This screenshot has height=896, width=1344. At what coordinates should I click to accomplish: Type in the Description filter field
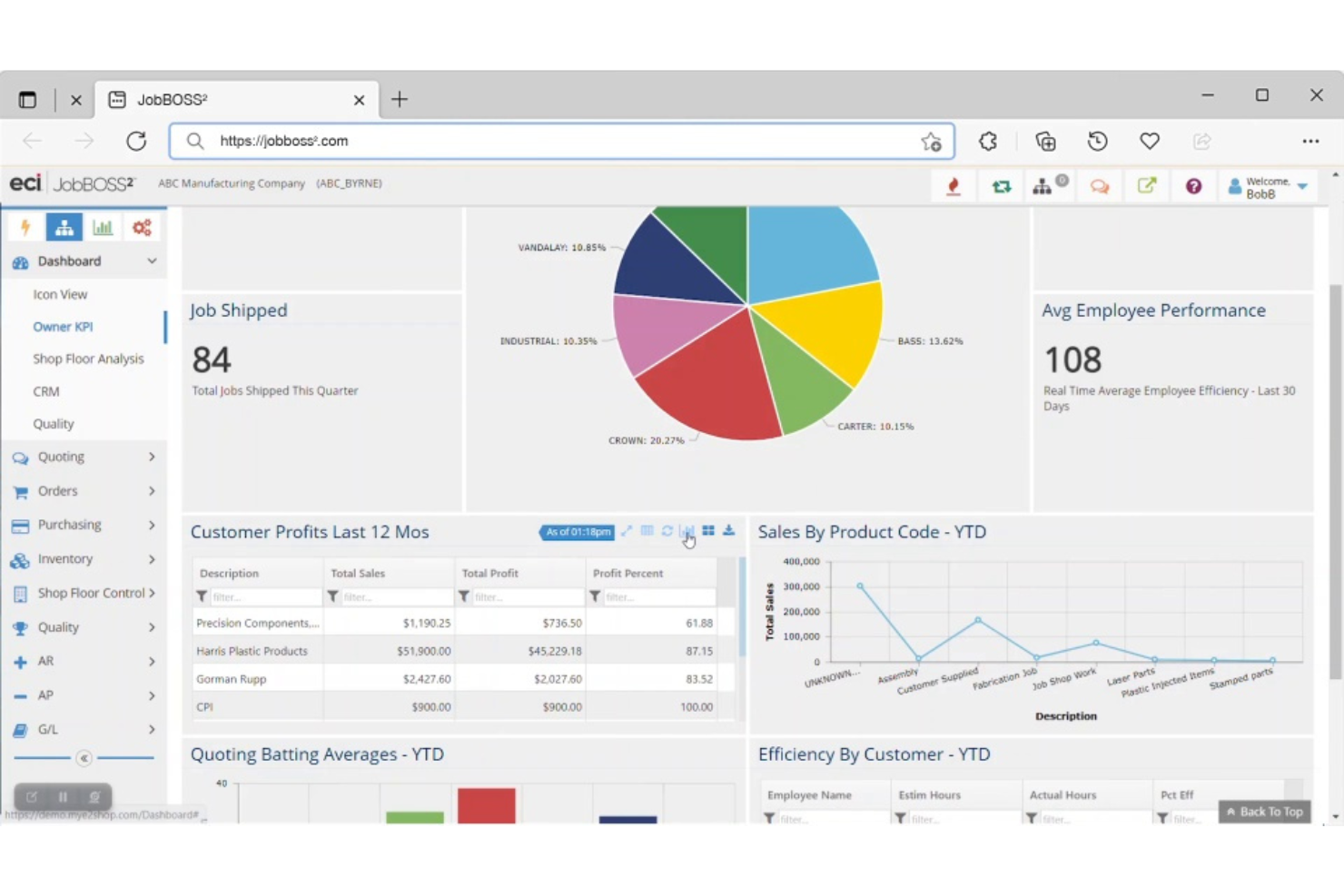[x=263, y=596]
